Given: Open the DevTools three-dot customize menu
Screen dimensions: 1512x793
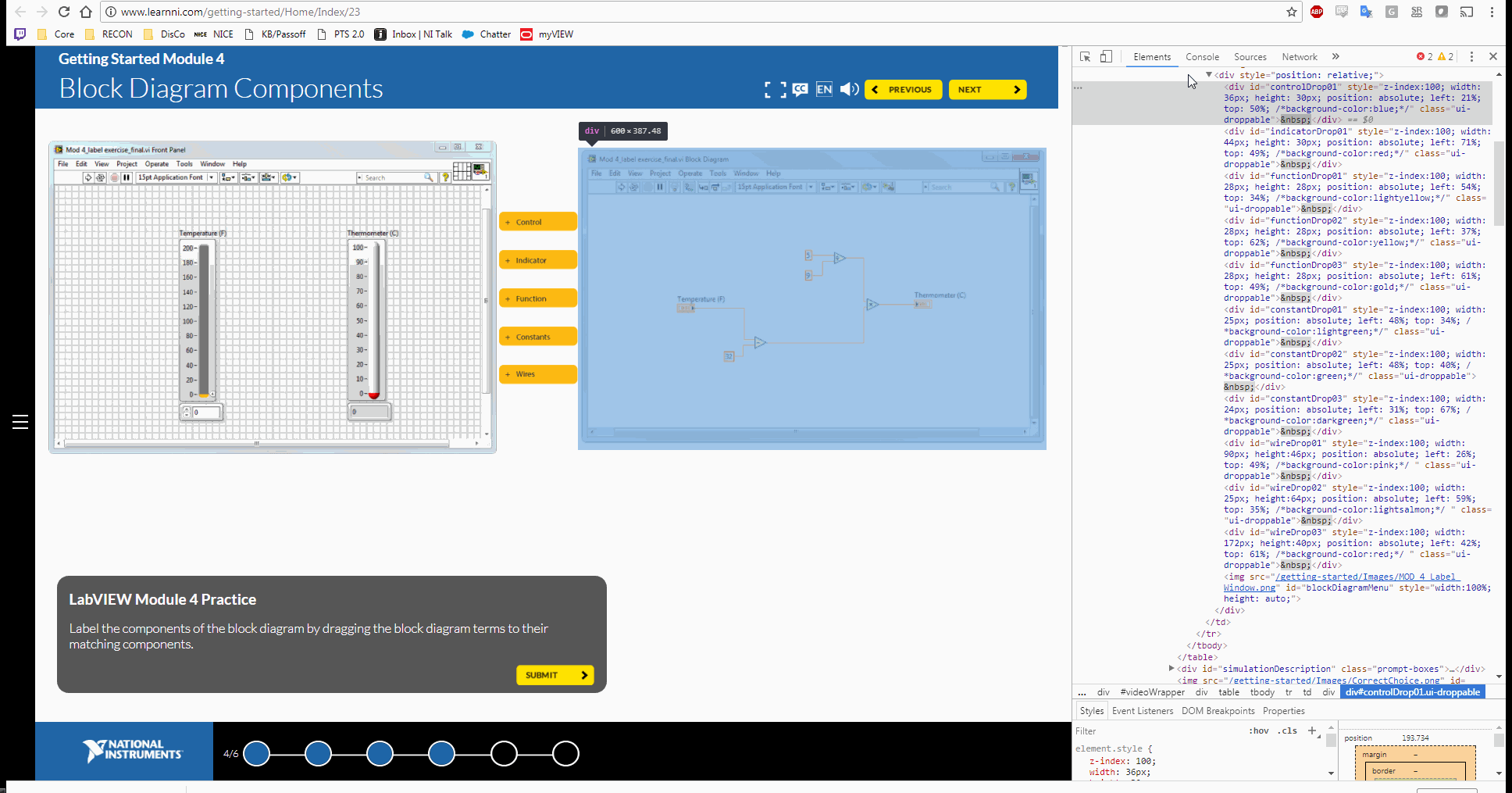Looking at the screenshot, I should coord(1471,57).
